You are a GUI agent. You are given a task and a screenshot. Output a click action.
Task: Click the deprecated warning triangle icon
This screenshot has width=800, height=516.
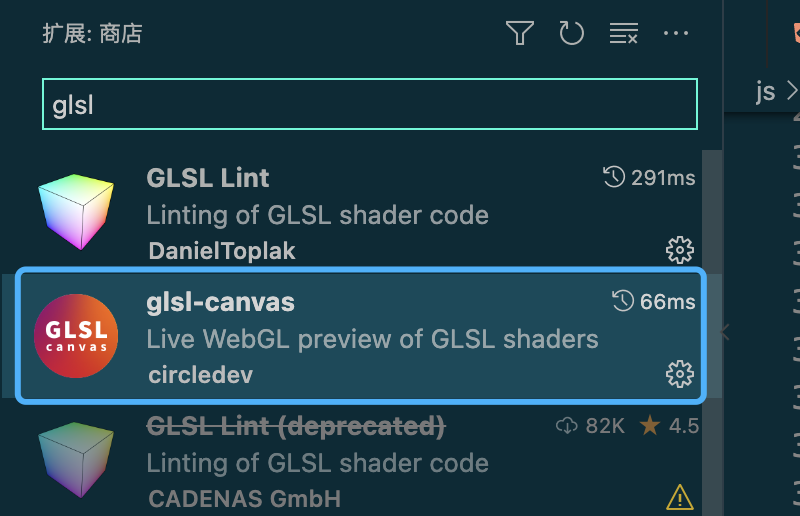tap(680, 497)
